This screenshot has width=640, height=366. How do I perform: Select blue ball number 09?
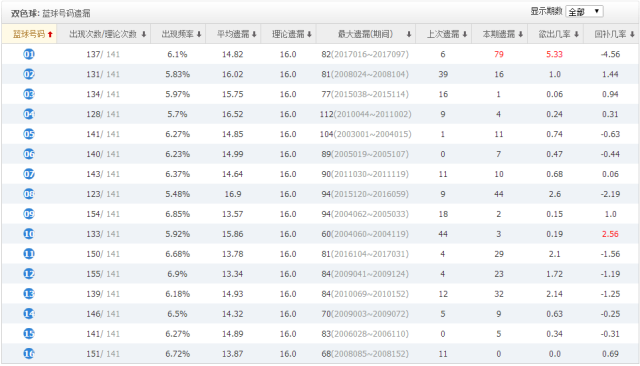pyautogui.click(x=29, y=214)
